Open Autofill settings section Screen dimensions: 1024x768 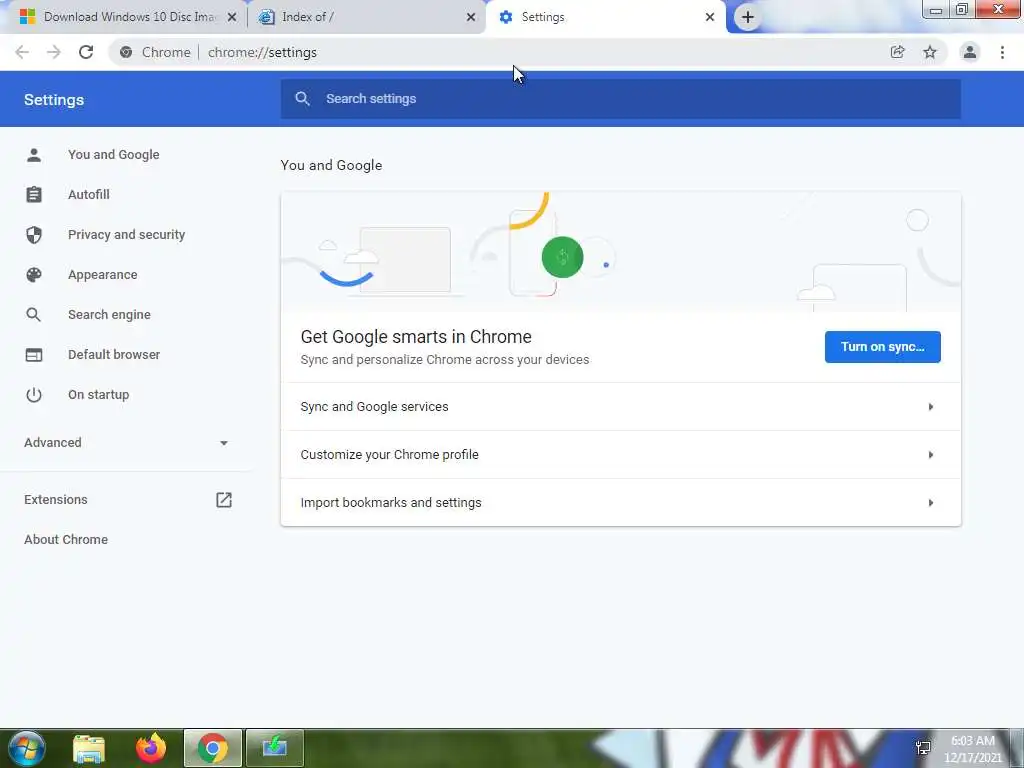pyautogui.click(x=89, y=195)
